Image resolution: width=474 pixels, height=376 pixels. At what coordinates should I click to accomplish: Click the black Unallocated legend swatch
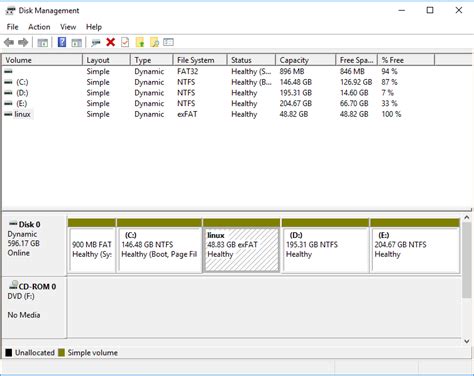[9, 353]
